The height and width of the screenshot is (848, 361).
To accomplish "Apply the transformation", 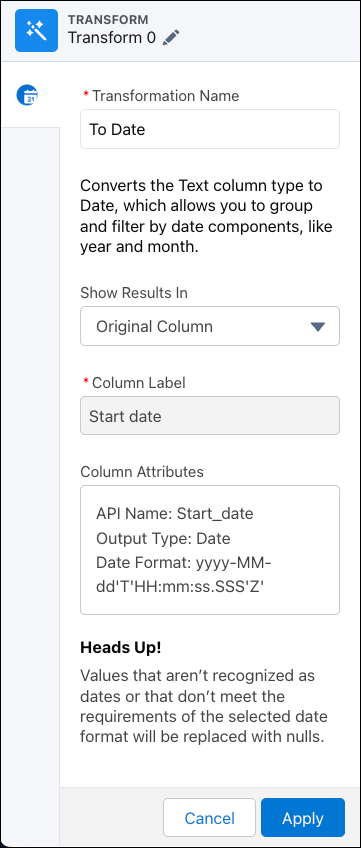I will click(303, 818).
